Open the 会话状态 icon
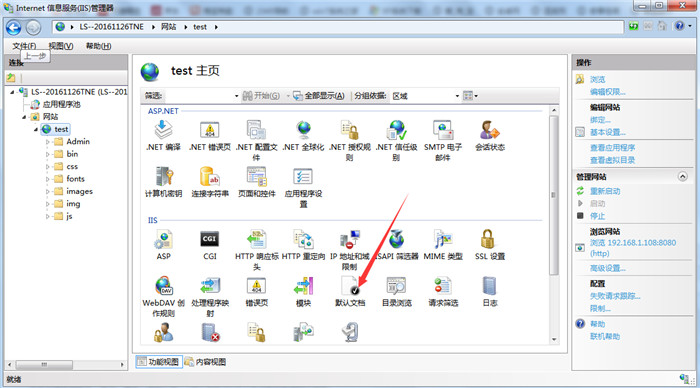 click(x=490, y=136)
